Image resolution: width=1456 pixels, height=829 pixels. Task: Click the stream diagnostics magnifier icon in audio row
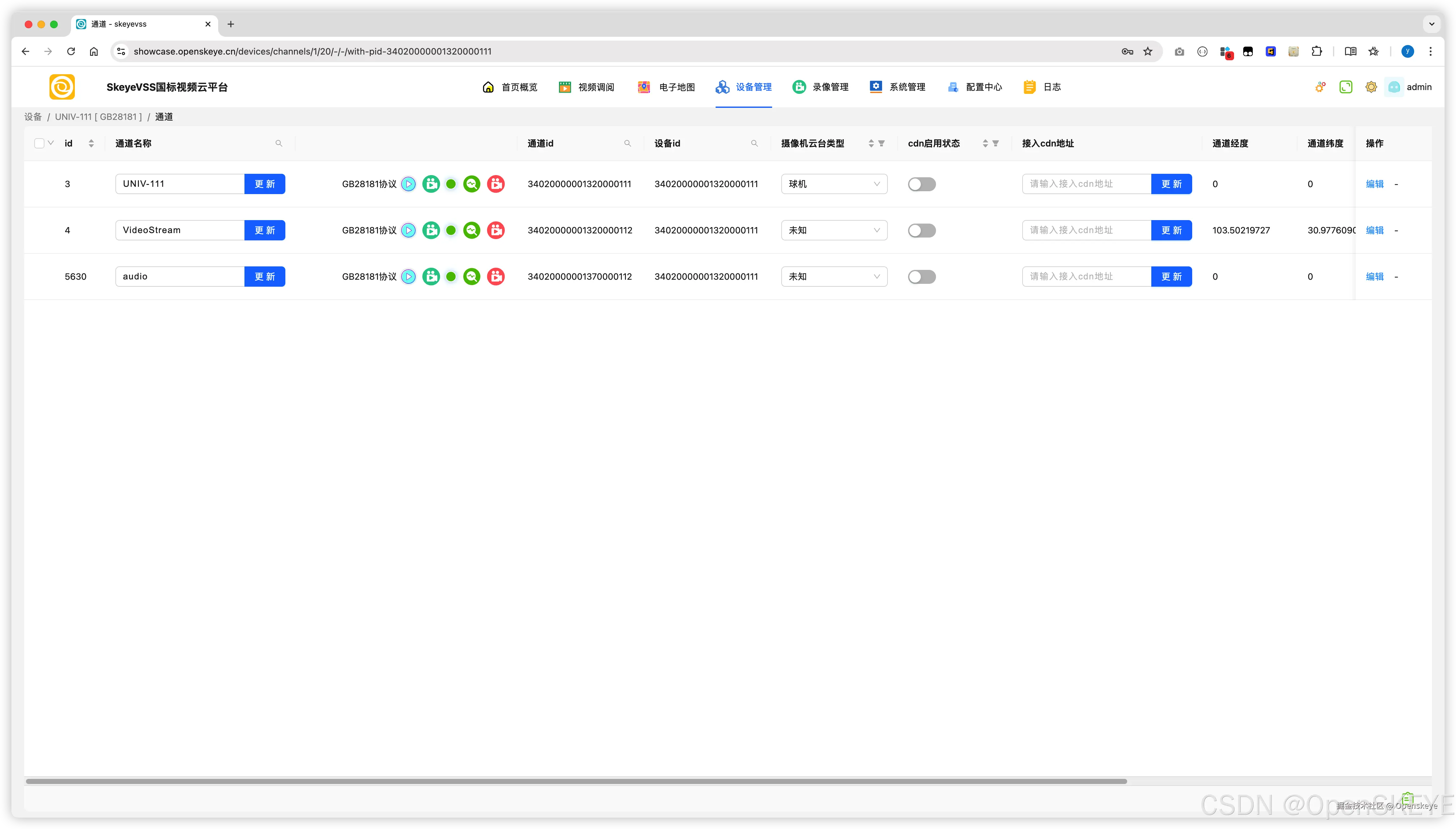[471, 277]
